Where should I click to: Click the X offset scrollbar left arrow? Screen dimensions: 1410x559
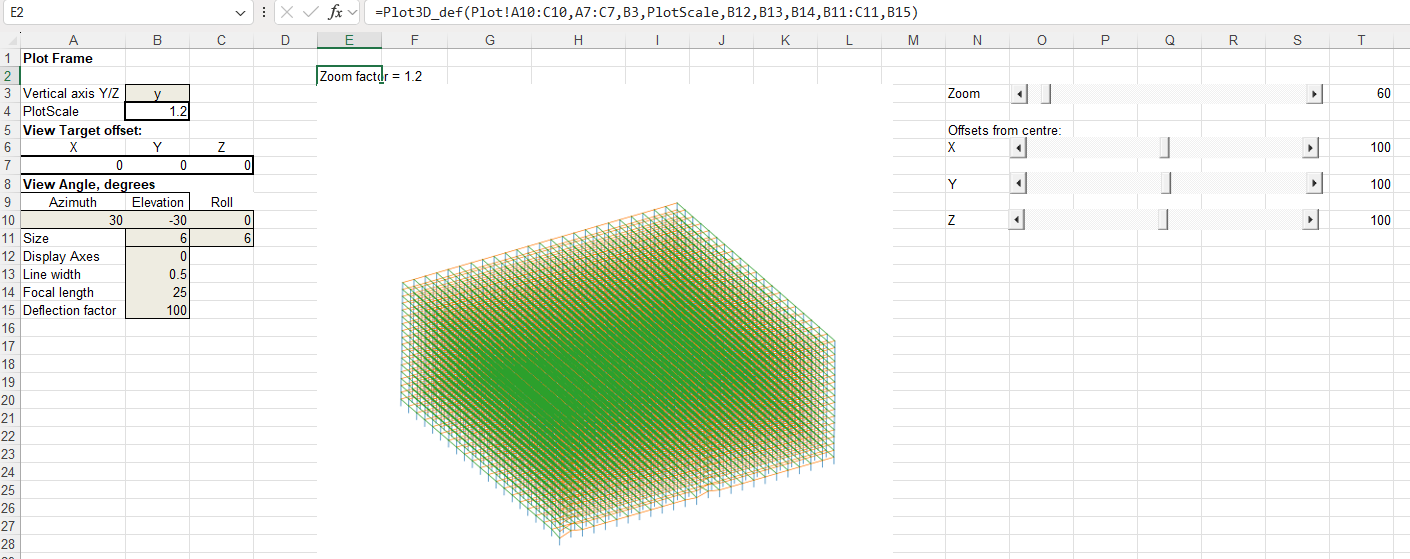coord(1018,148)
